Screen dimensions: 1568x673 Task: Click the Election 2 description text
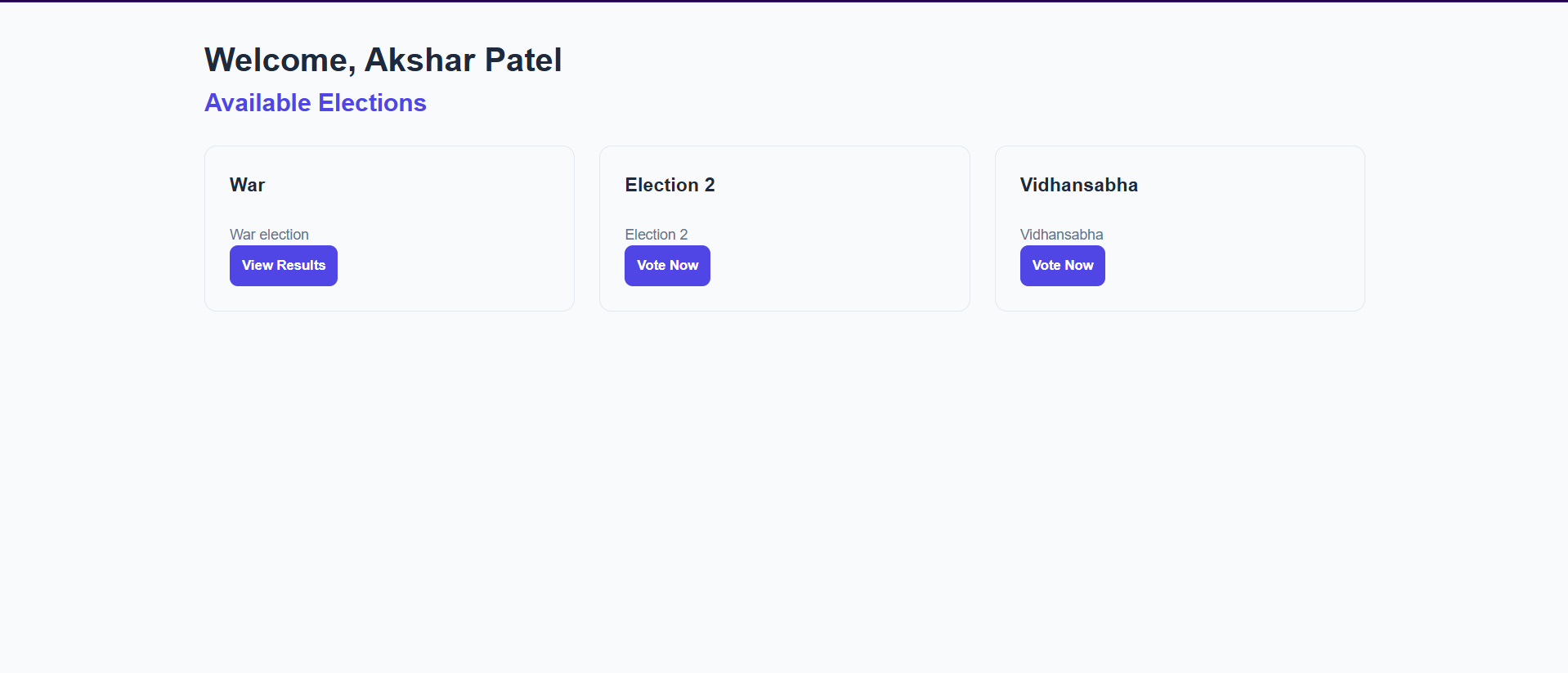click(656, 235)
